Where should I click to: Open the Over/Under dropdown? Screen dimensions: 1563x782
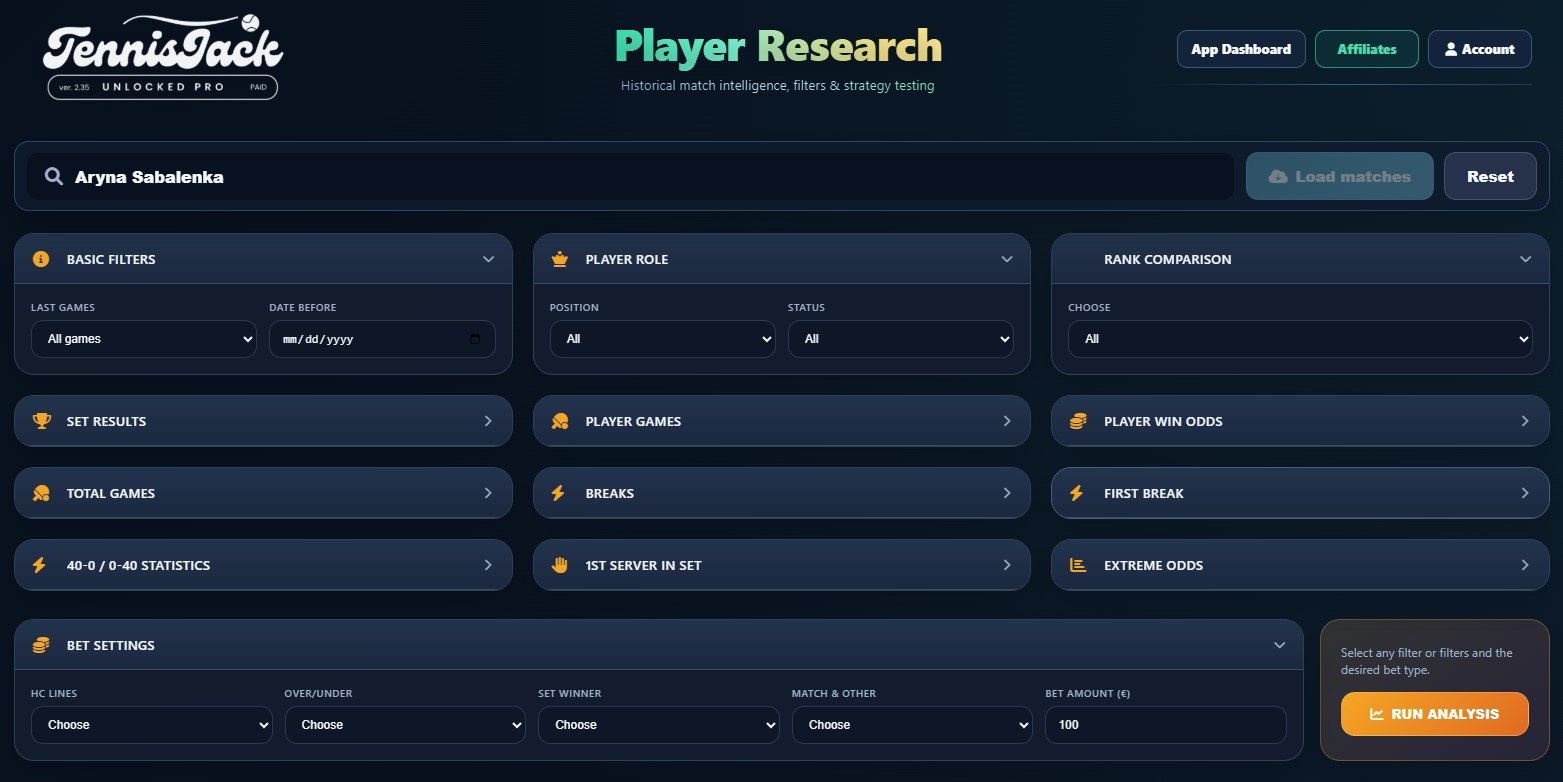click(405, 725)
